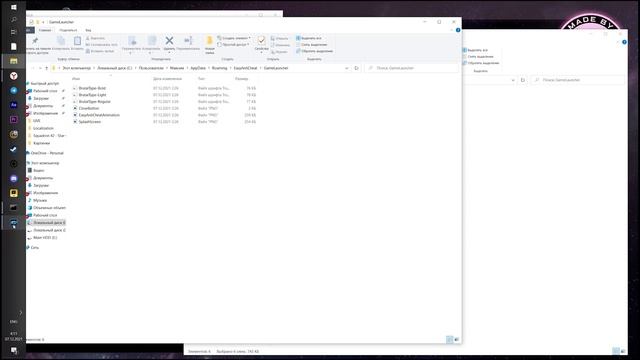This screenshot has width=640, height=360.
Task: Switch front window to large icons view
Action: pyautogui.click(x=457, y=339)
